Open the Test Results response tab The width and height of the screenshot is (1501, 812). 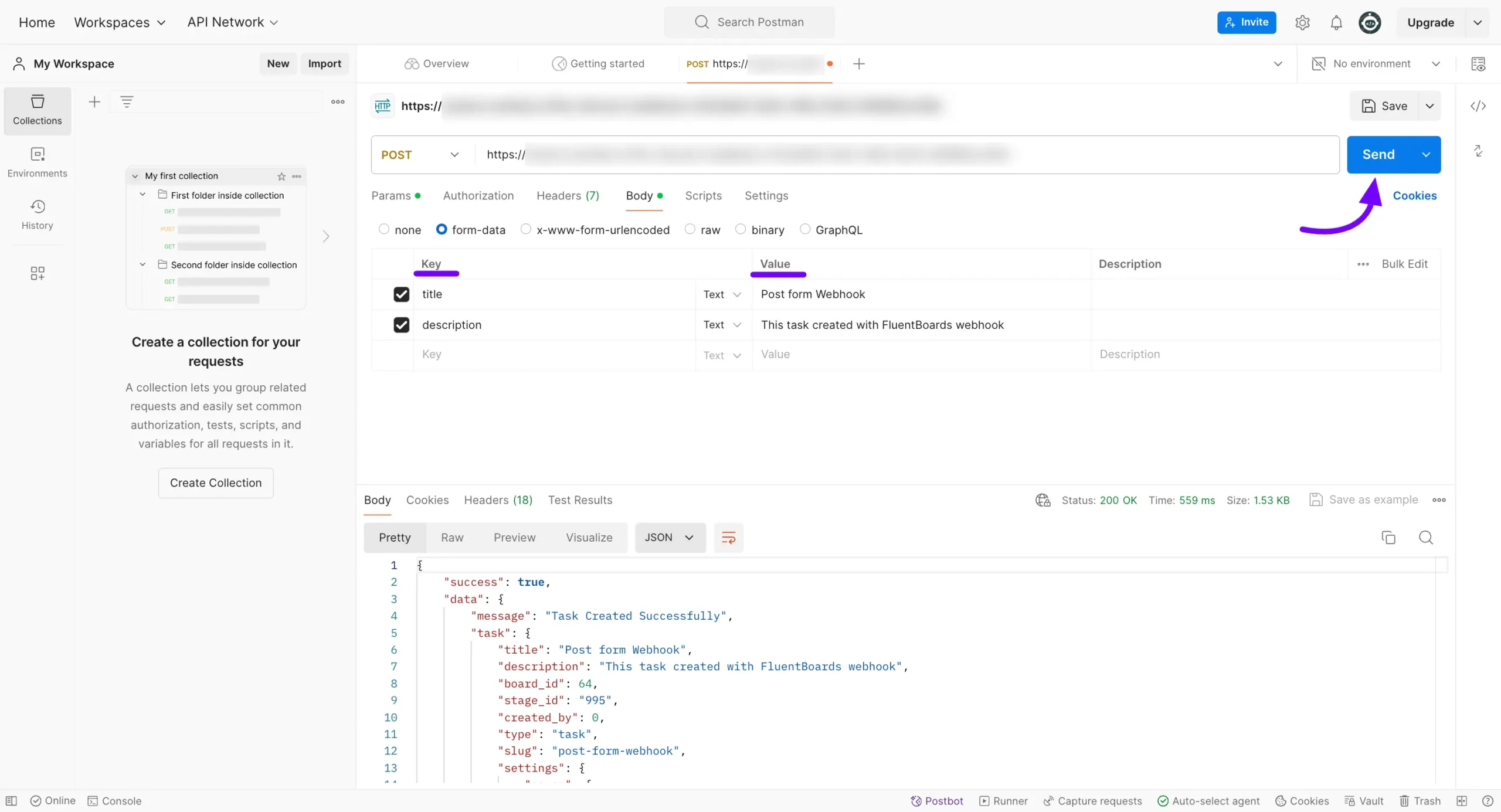(580, 500)
